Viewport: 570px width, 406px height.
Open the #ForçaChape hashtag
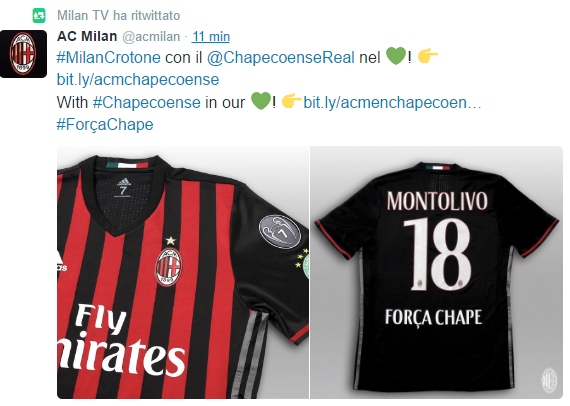[105, 124]
